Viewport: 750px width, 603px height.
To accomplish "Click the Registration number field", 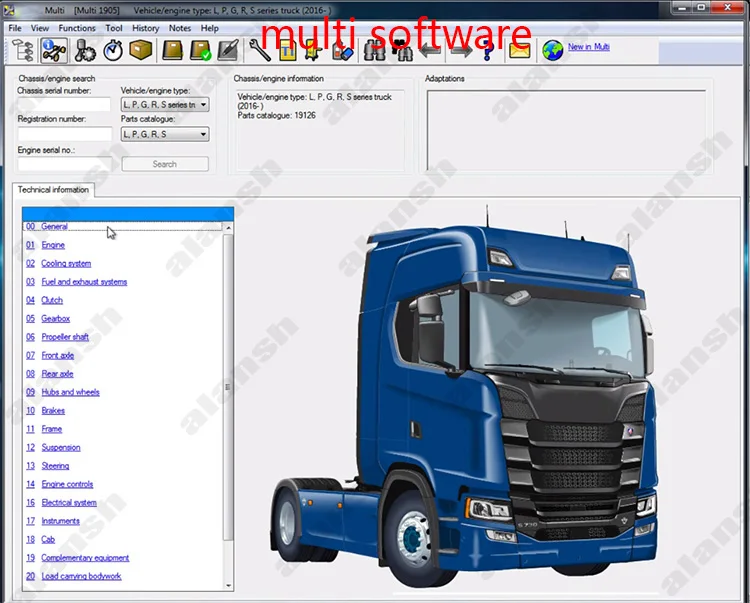I will coord(64,134).
